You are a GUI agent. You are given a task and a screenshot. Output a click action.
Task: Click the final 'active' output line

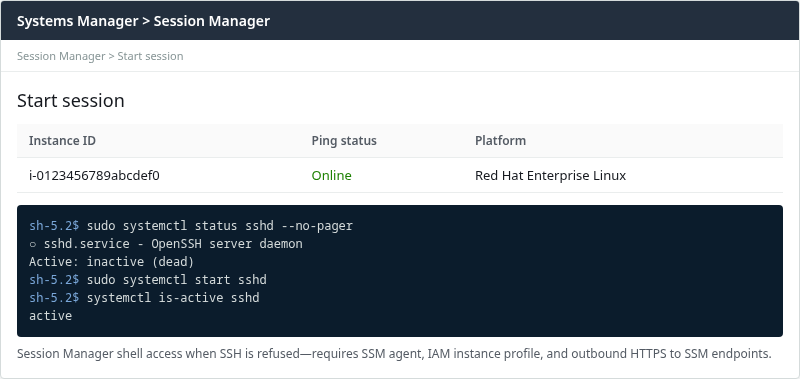coord(51,316)
